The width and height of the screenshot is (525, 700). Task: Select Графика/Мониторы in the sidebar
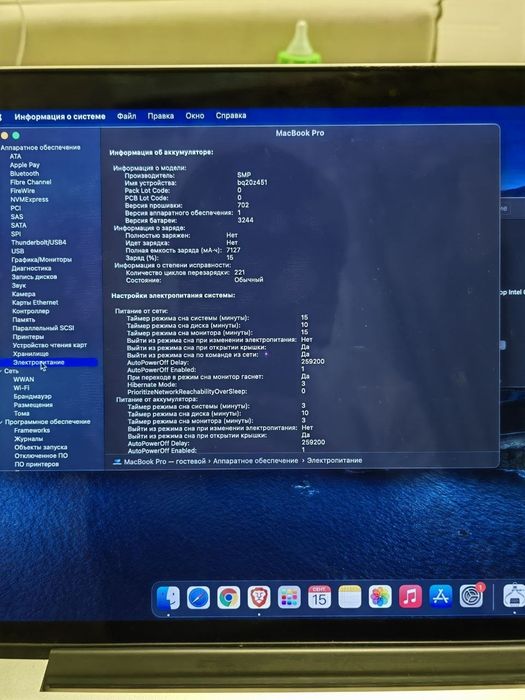tap(42, 260)
